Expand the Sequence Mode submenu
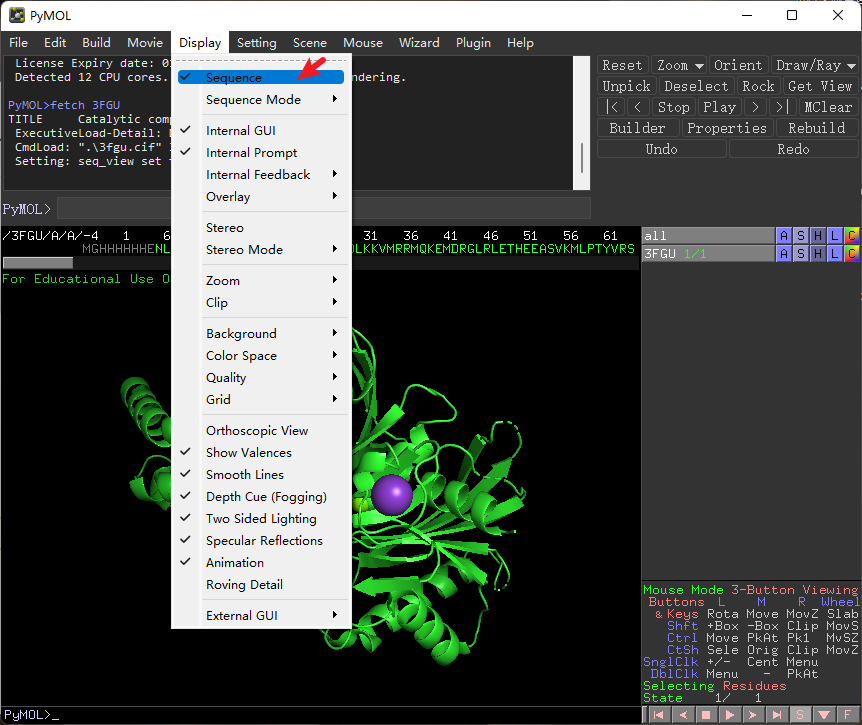 pos(253,100)
